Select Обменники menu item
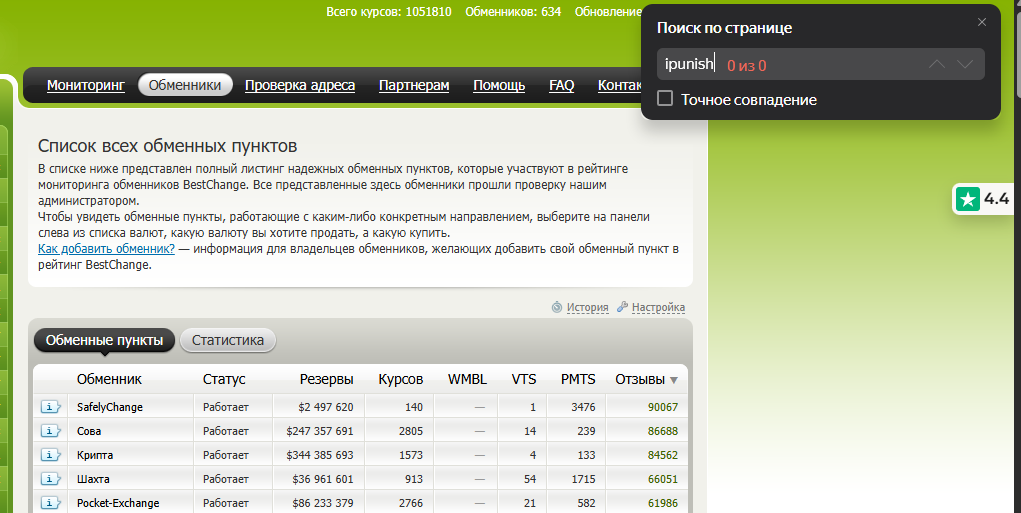Viewport: 1021px width, 513px height. click(x=185, y=85)
